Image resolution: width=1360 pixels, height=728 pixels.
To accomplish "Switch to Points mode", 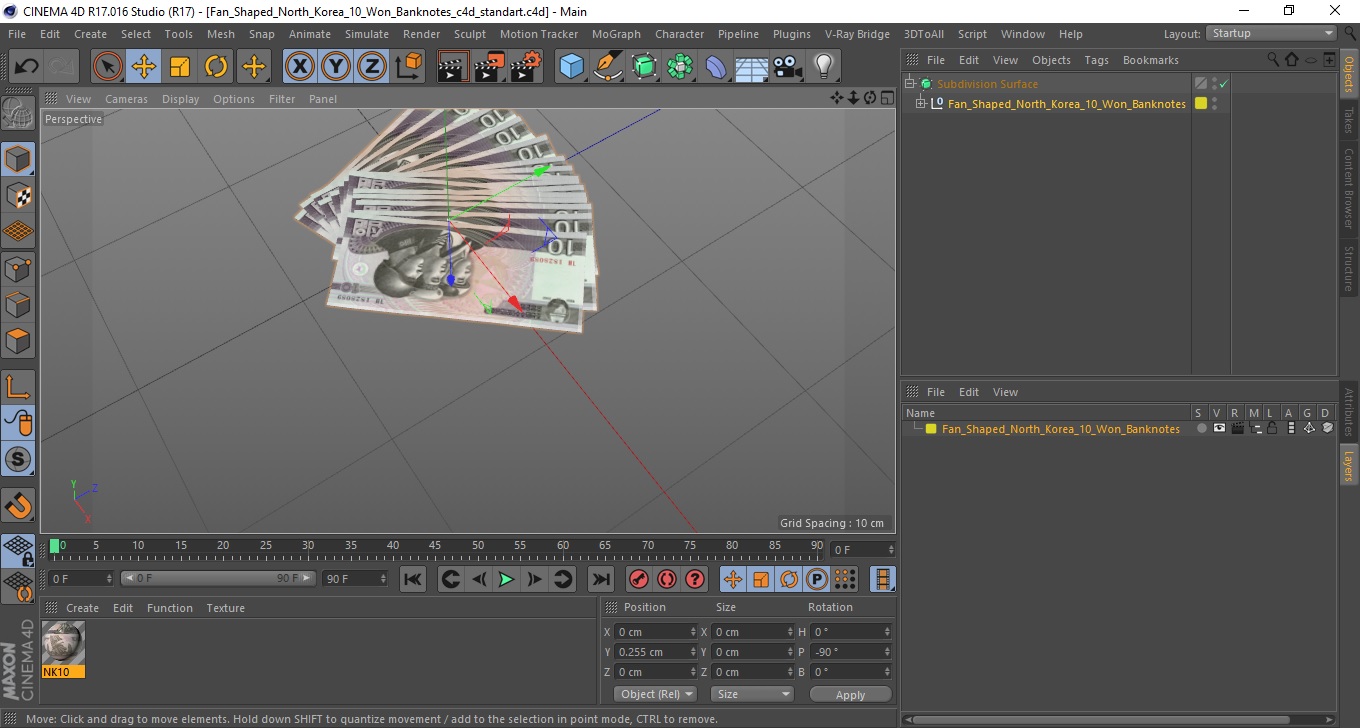I will click(18, 268).
